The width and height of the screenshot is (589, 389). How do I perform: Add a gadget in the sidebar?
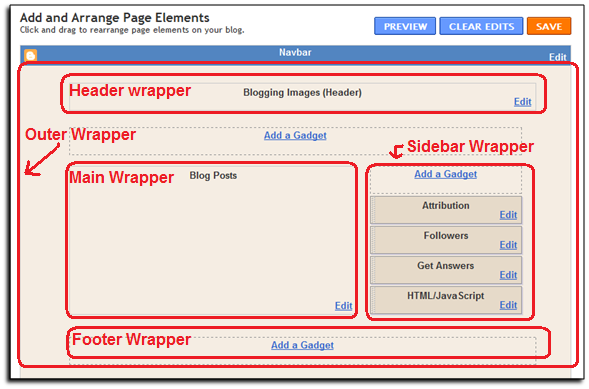point(446,174)
